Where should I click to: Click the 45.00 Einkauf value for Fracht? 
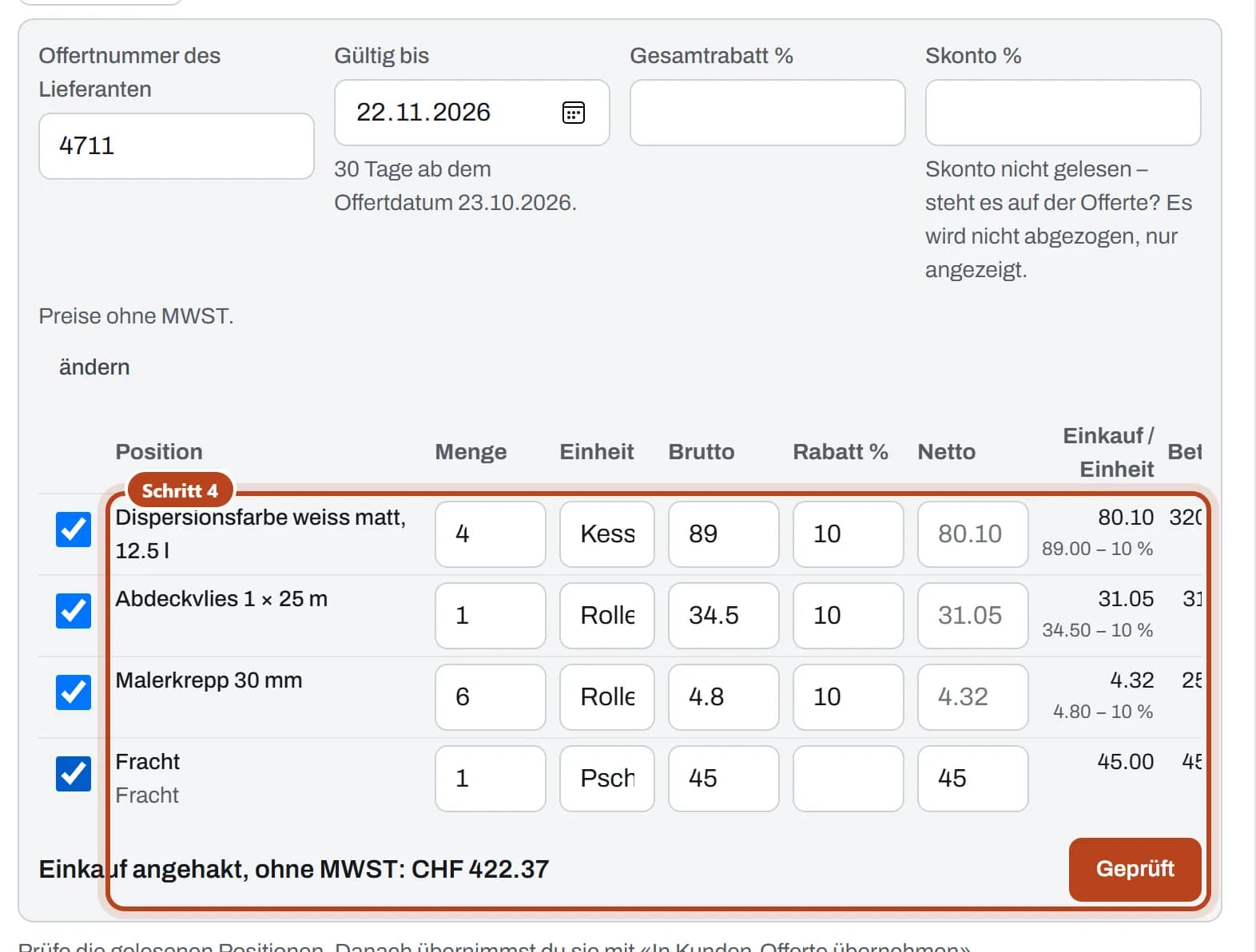click(x=1125, y=762)
